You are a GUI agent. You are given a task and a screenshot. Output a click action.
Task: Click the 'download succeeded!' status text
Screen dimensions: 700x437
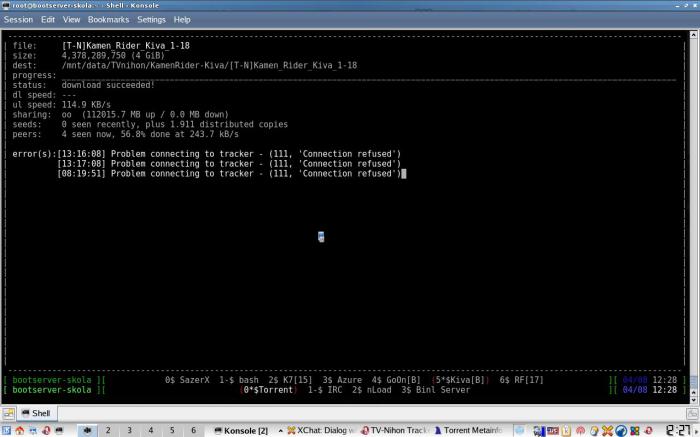point(108,85)
